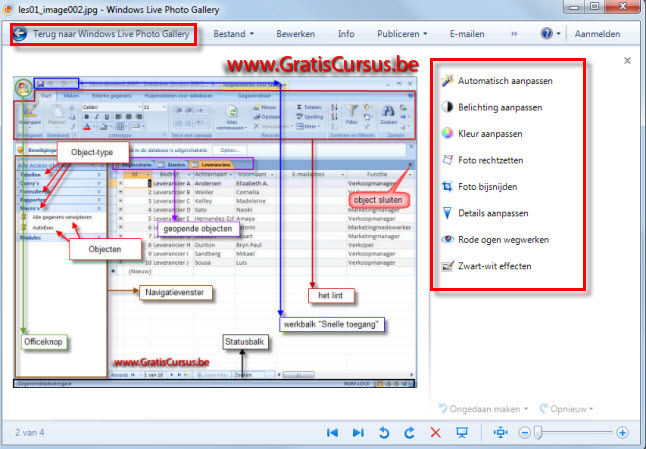Expand the Ongedaan maken dropdown arrow

coord(526,409)
